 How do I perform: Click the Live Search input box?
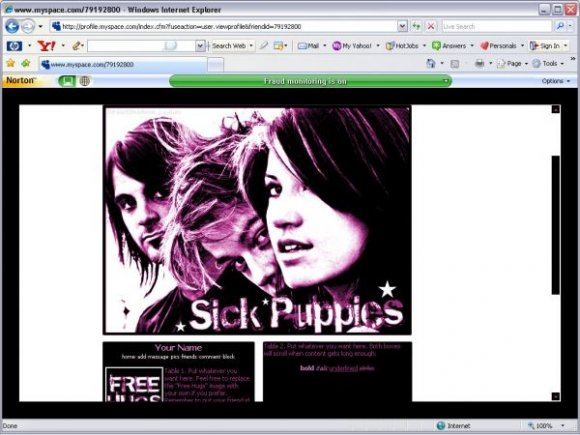pyautogui.click(x=497, y=26)
